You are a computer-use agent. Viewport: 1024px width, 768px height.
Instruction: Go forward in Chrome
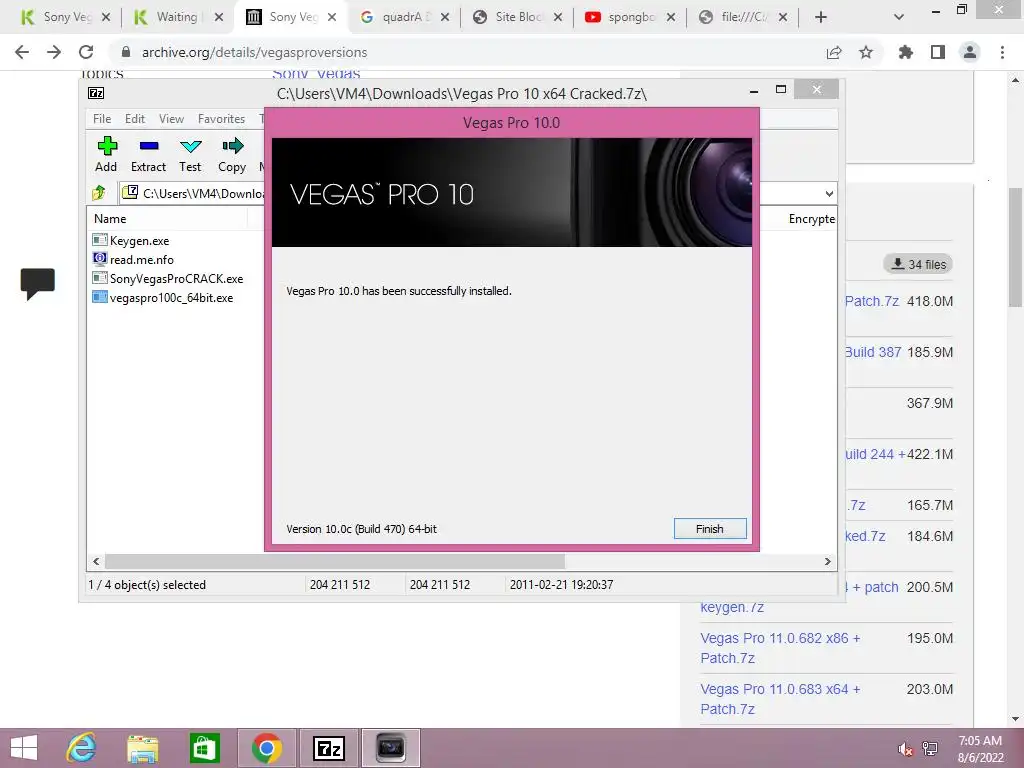54,52
